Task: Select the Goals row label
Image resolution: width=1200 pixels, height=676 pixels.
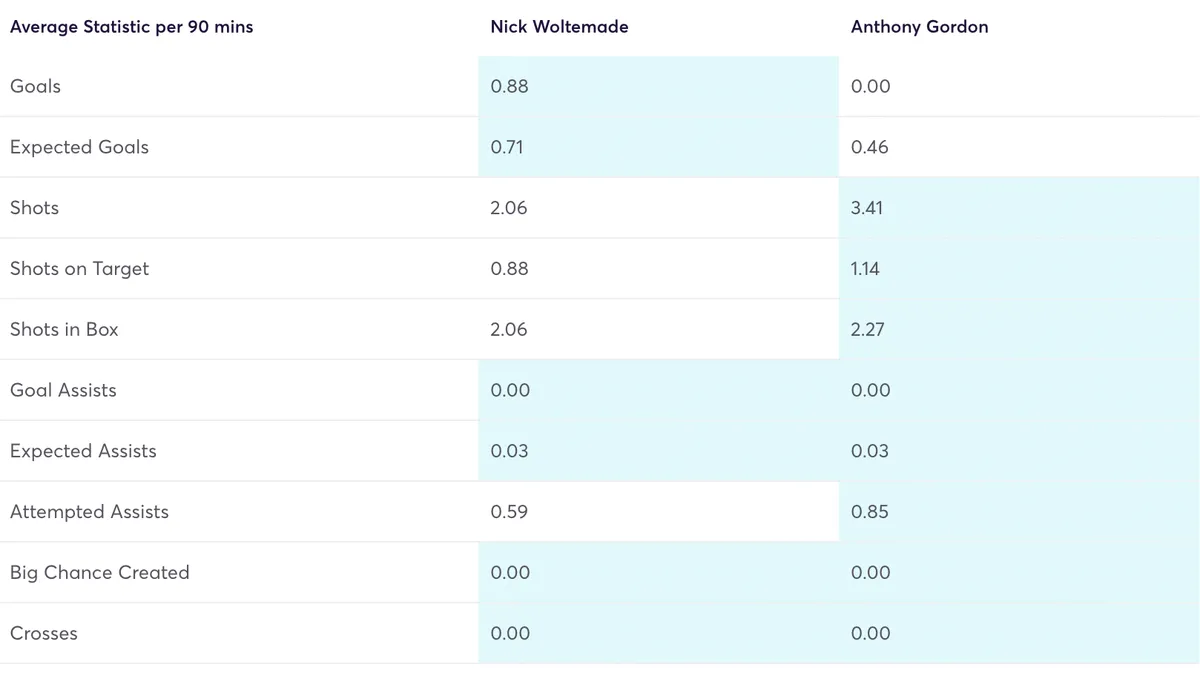Action: pyautogui.click(x=35, y=86)
